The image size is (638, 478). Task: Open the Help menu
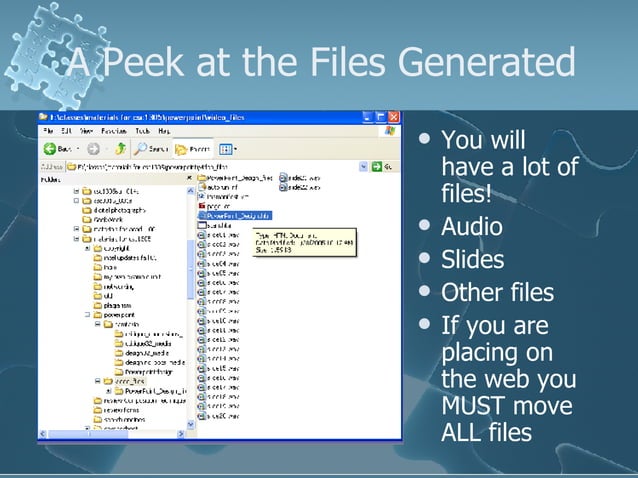click(164, 131)
